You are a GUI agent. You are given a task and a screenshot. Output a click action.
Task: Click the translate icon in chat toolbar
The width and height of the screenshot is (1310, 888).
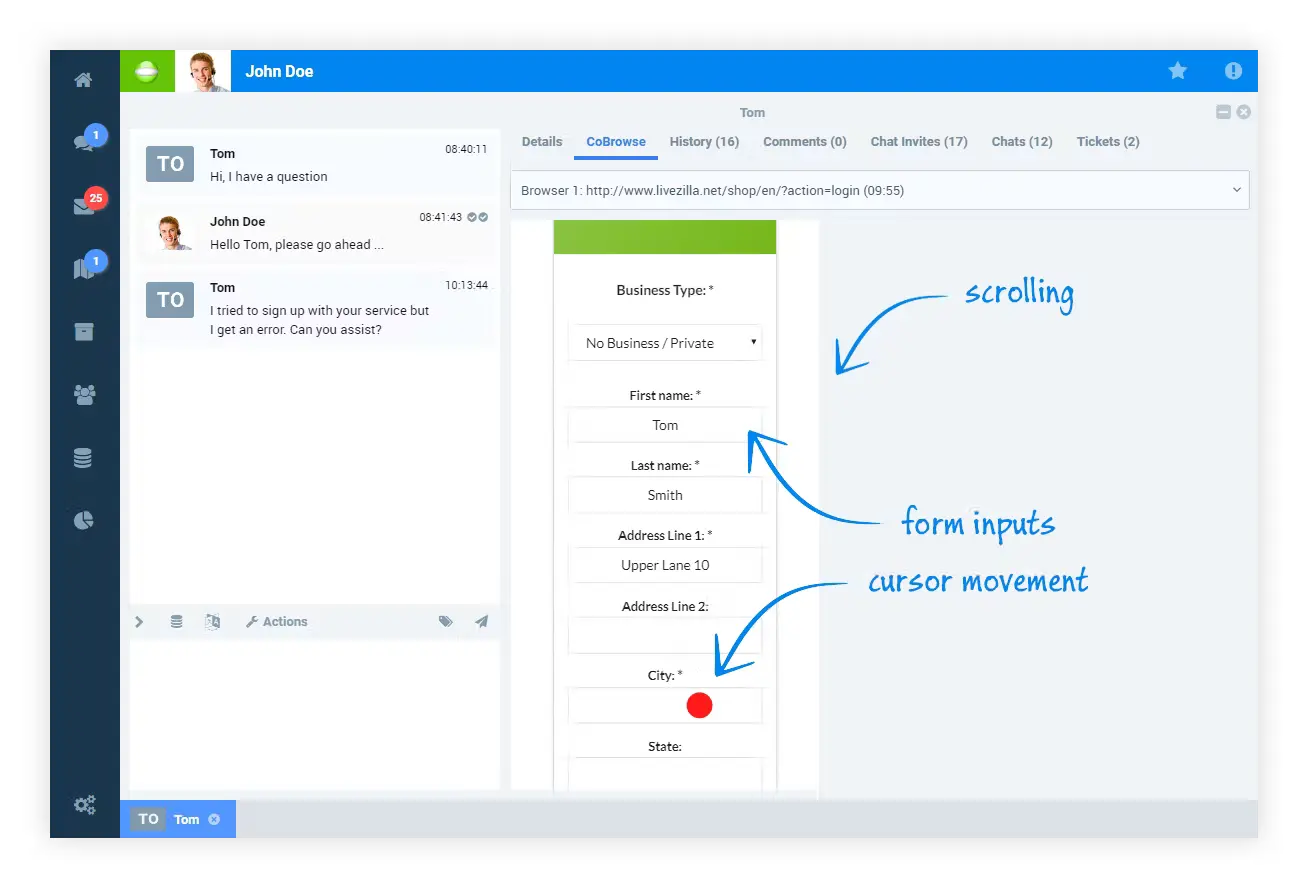pos(212,622)
